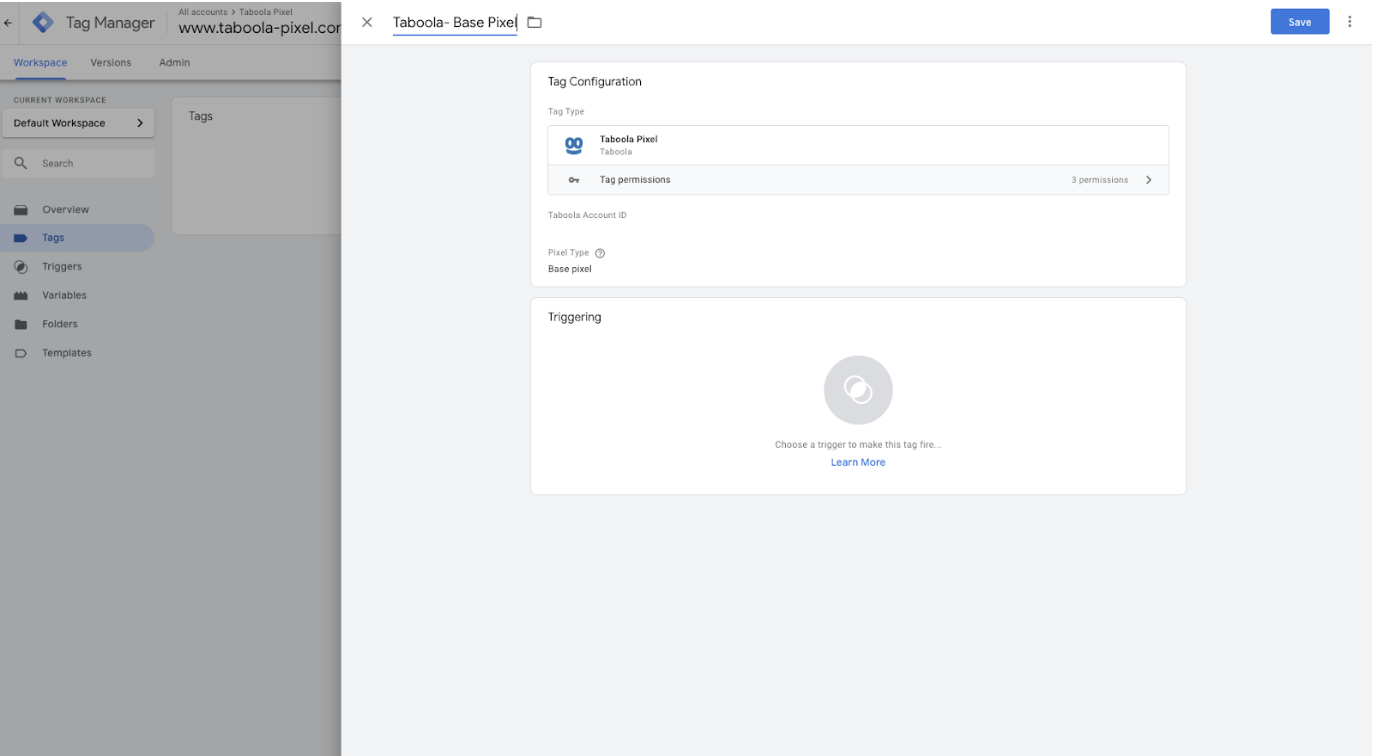Viewport: 1378px width, 756px height.
Task: Click the Tags label icon
Action: point(21,238)
